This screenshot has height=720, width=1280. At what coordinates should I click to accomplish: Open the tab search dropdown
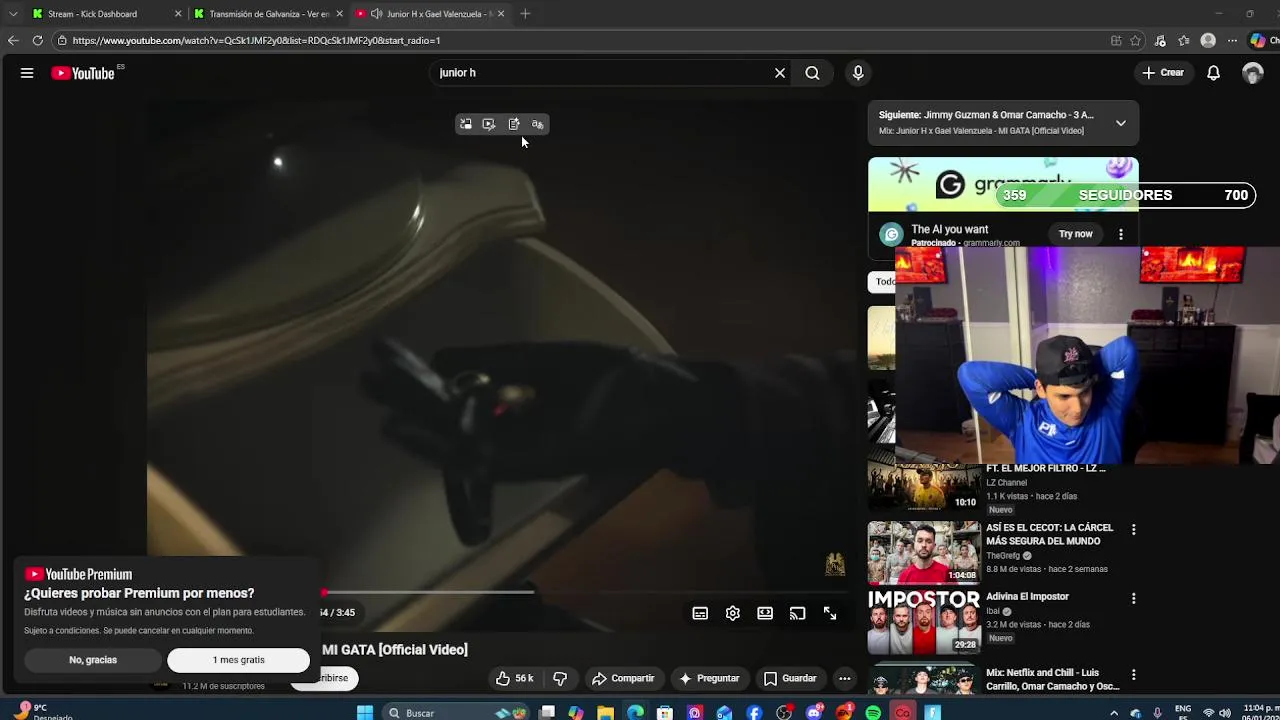click(13, 14)
